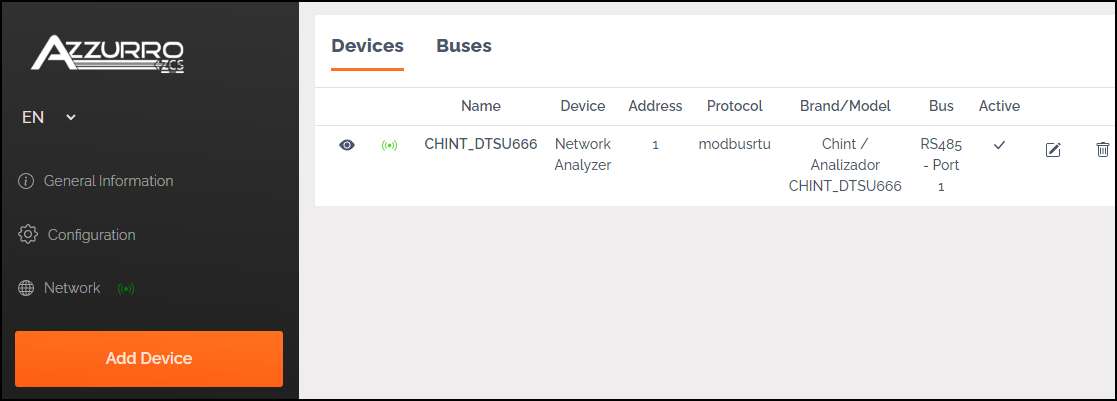
Task: Click the Configuration gear icon
Action: click(28, 234)
